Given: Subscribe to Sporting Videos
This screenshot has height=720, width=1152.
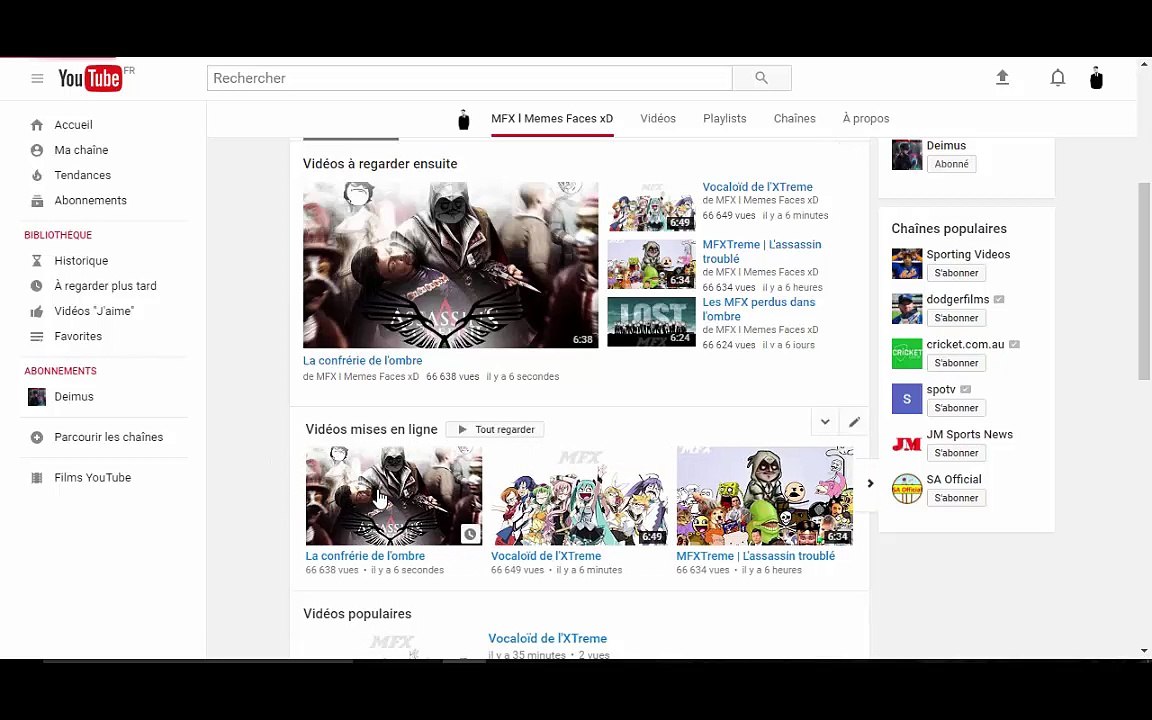Looking at the screenshot, I should point(956,273).
